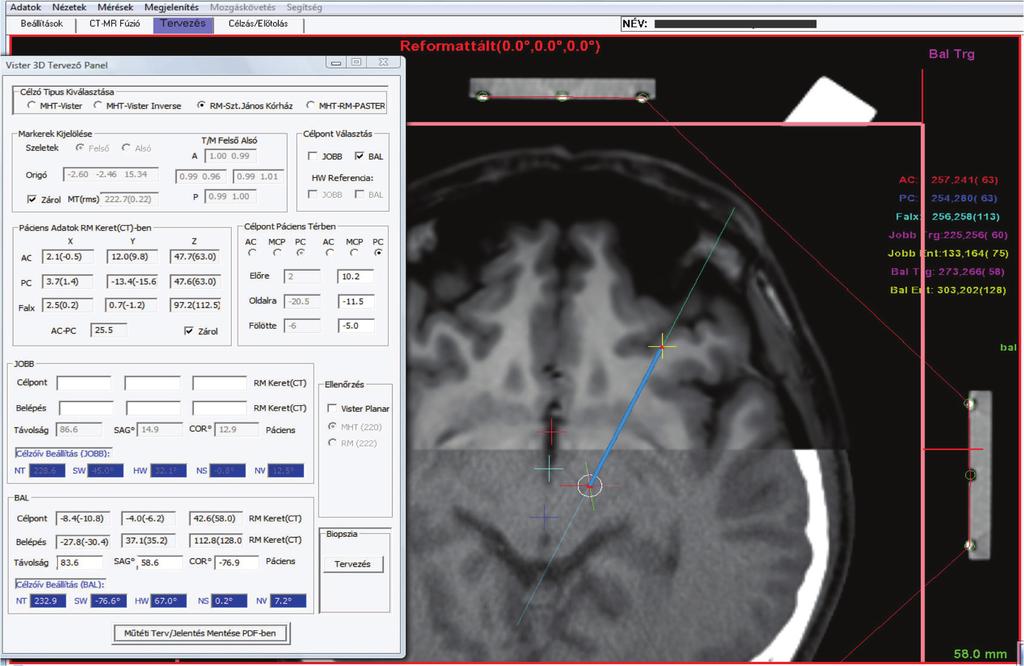Click AC coordinates label 257,241(63)
The width and height of the screenshot is (1024, 666).
tap(948, 180)
